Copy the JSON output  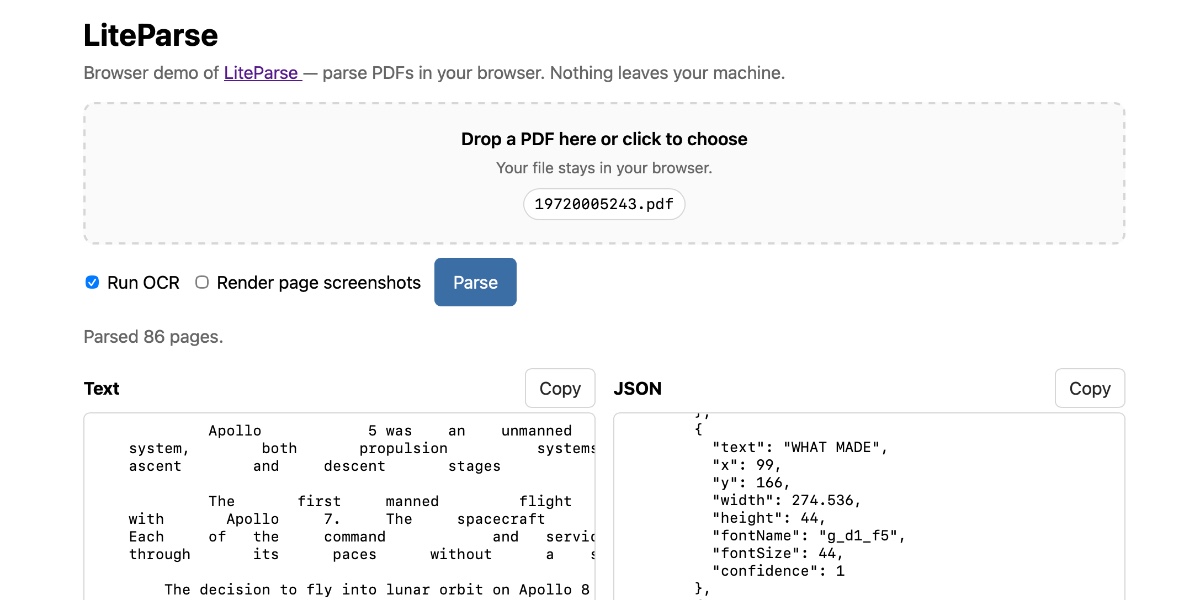(x=1089, y=388)
